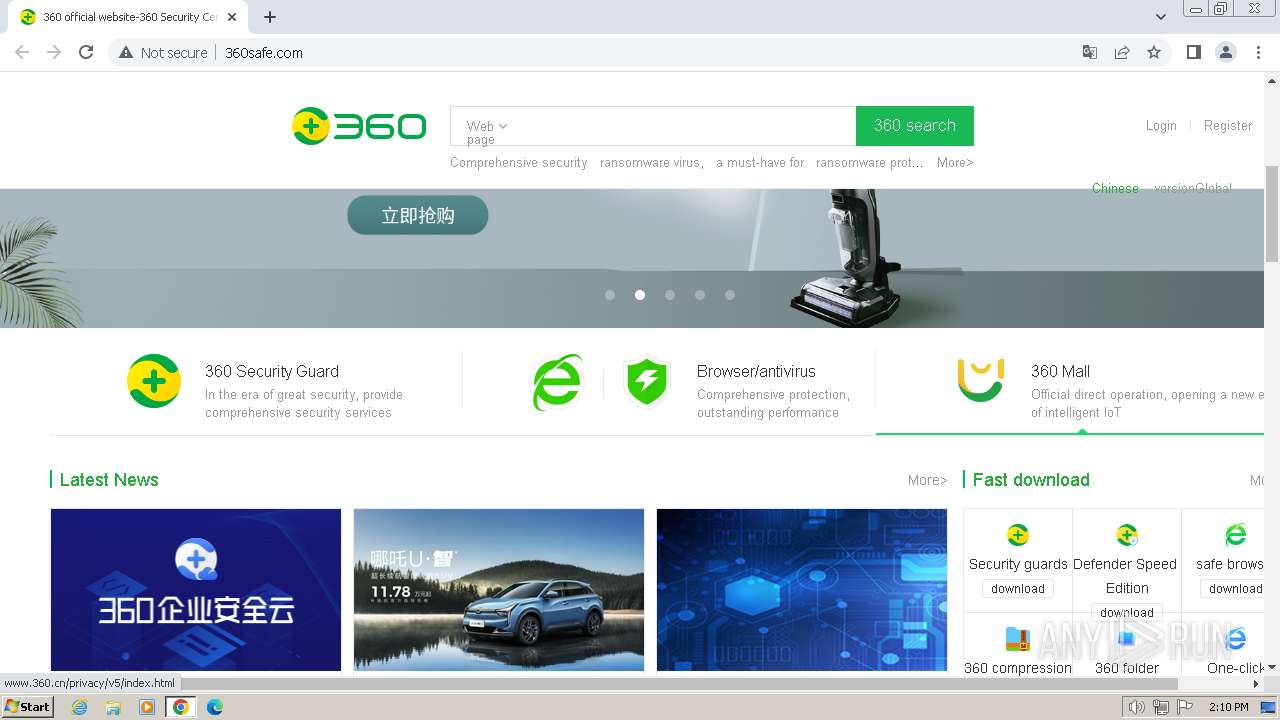Click the 360 Mall smiley icon
Viewport: 1280px width, 720px height.
pos(980,380)
